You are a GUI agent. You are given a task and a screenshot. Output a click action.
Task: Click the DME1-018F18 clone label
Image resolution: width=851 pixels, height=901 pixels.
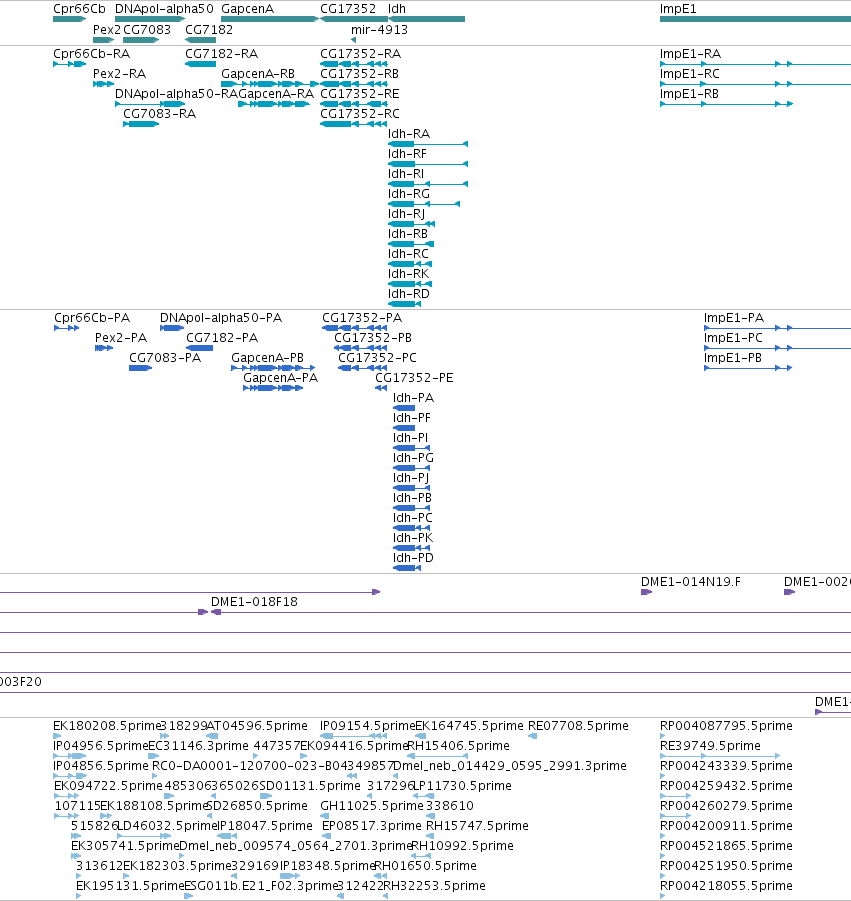(x=255, y=602)
